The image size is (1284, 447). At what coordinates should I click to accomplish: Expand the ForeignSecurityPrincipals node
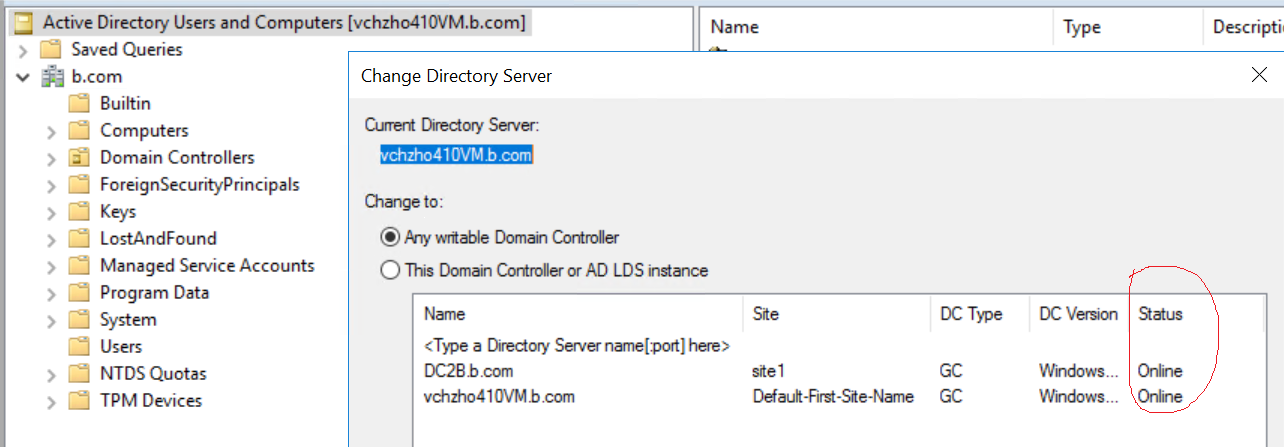(52, 185)
